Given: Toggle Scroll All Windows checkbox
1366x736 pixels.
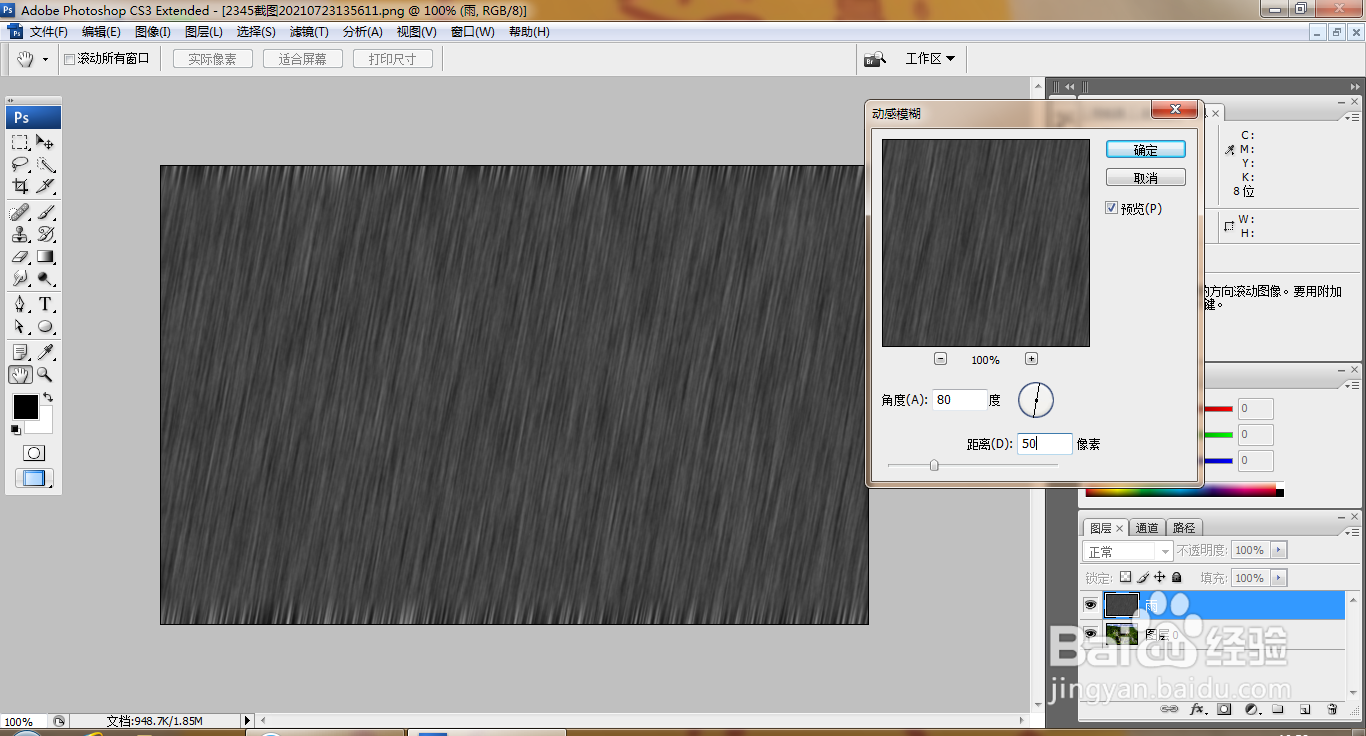Looking at the screenshot, I should [69, 59].
